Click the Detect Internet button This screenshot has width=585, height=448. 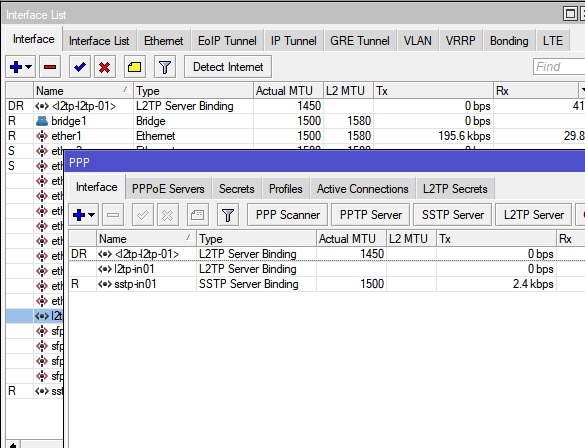click(228, 67)
